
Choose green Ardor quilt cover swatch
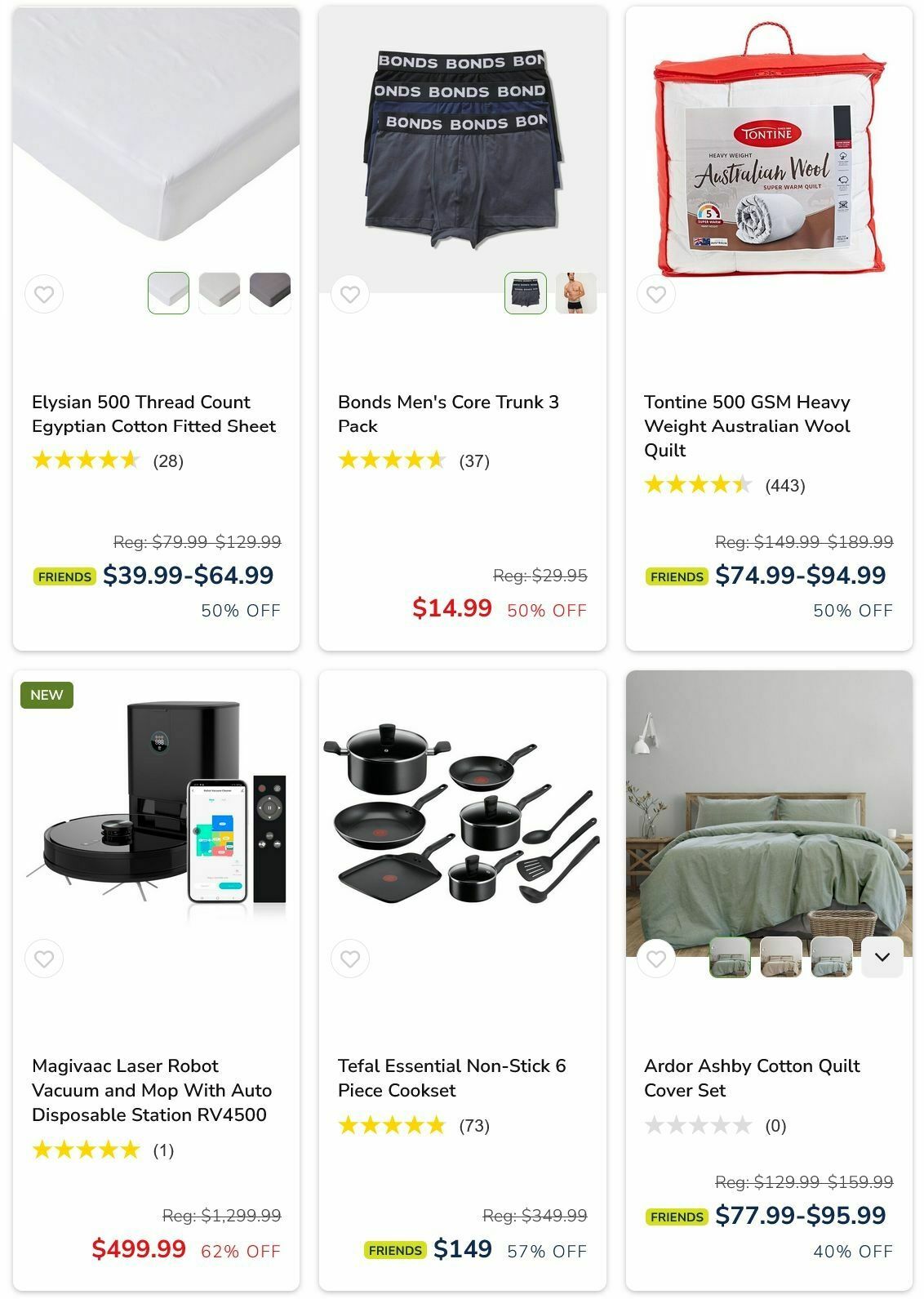point(730,957)
